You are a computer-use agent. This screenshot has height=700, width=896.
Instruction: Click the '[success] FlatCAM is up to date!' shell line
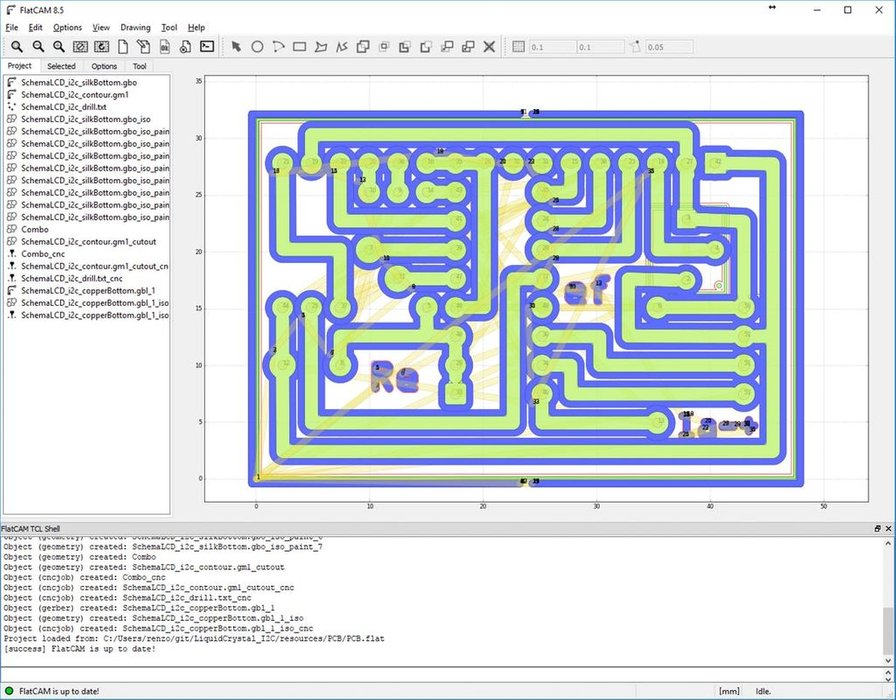click(x=79, y=649)
